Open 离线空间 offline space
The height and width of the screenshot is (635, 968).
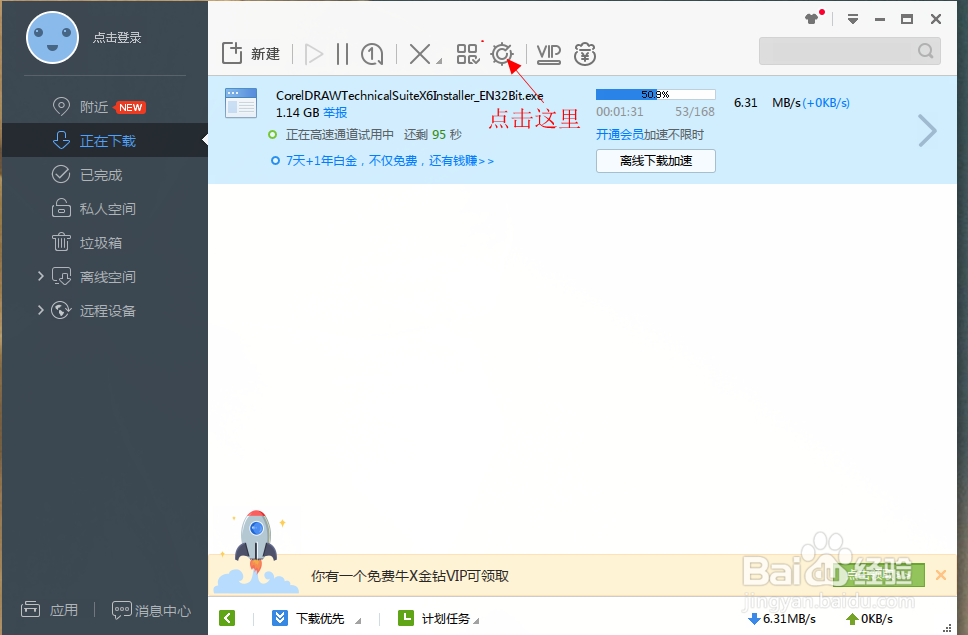pyautogui.click(x=107, y=276)
